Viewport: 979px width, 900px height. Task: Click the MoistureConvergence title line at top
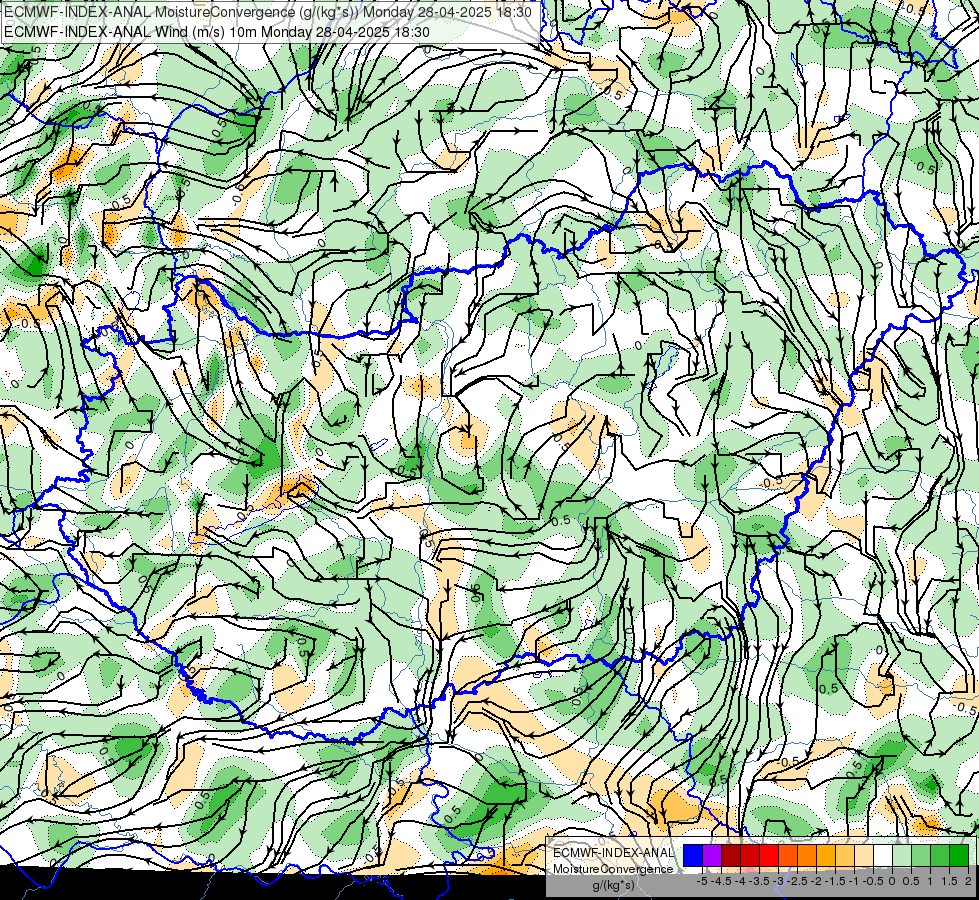(268, 12)
